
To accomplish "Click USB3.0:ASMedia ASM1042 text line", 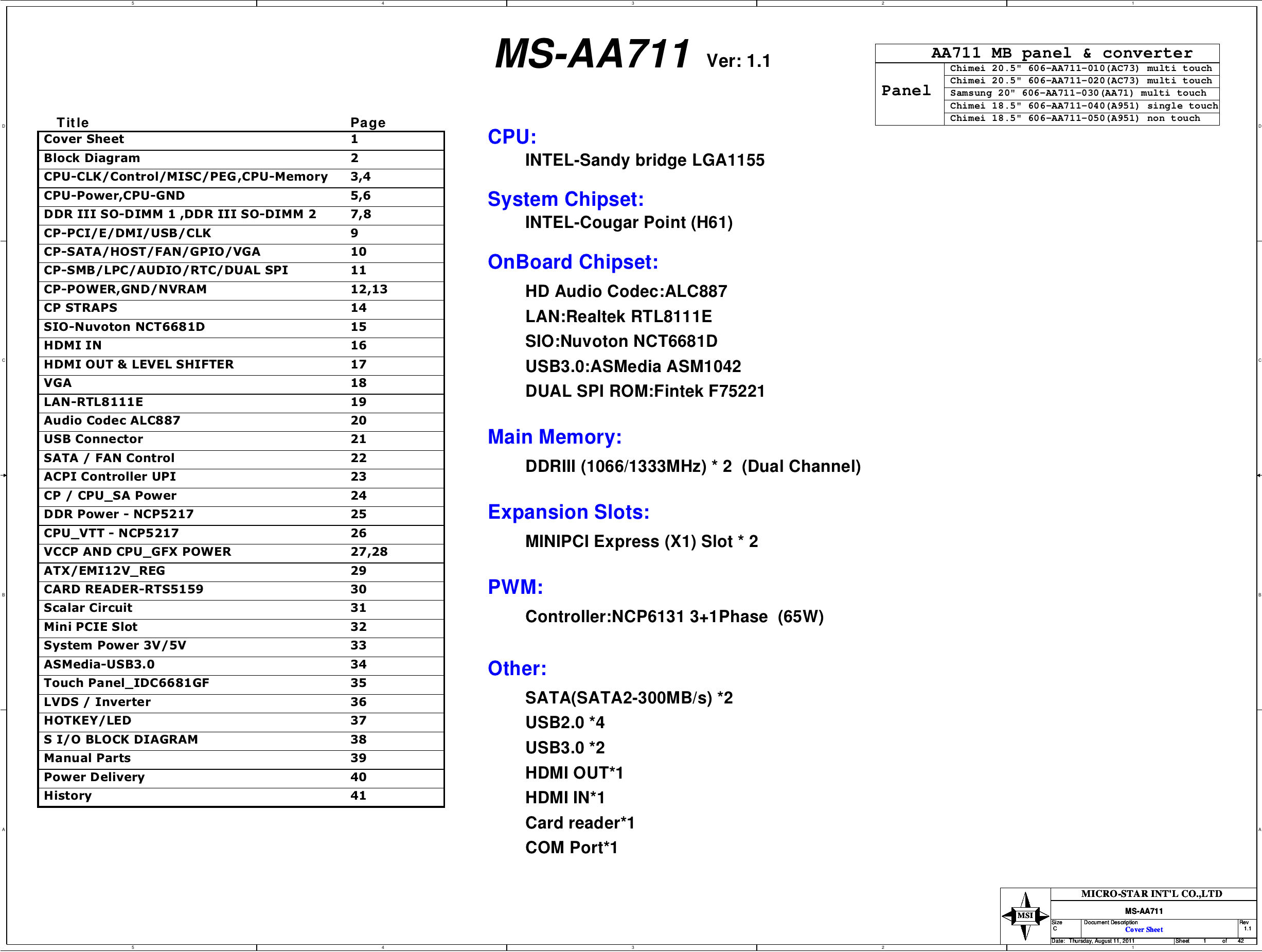I will click(633, 366).
